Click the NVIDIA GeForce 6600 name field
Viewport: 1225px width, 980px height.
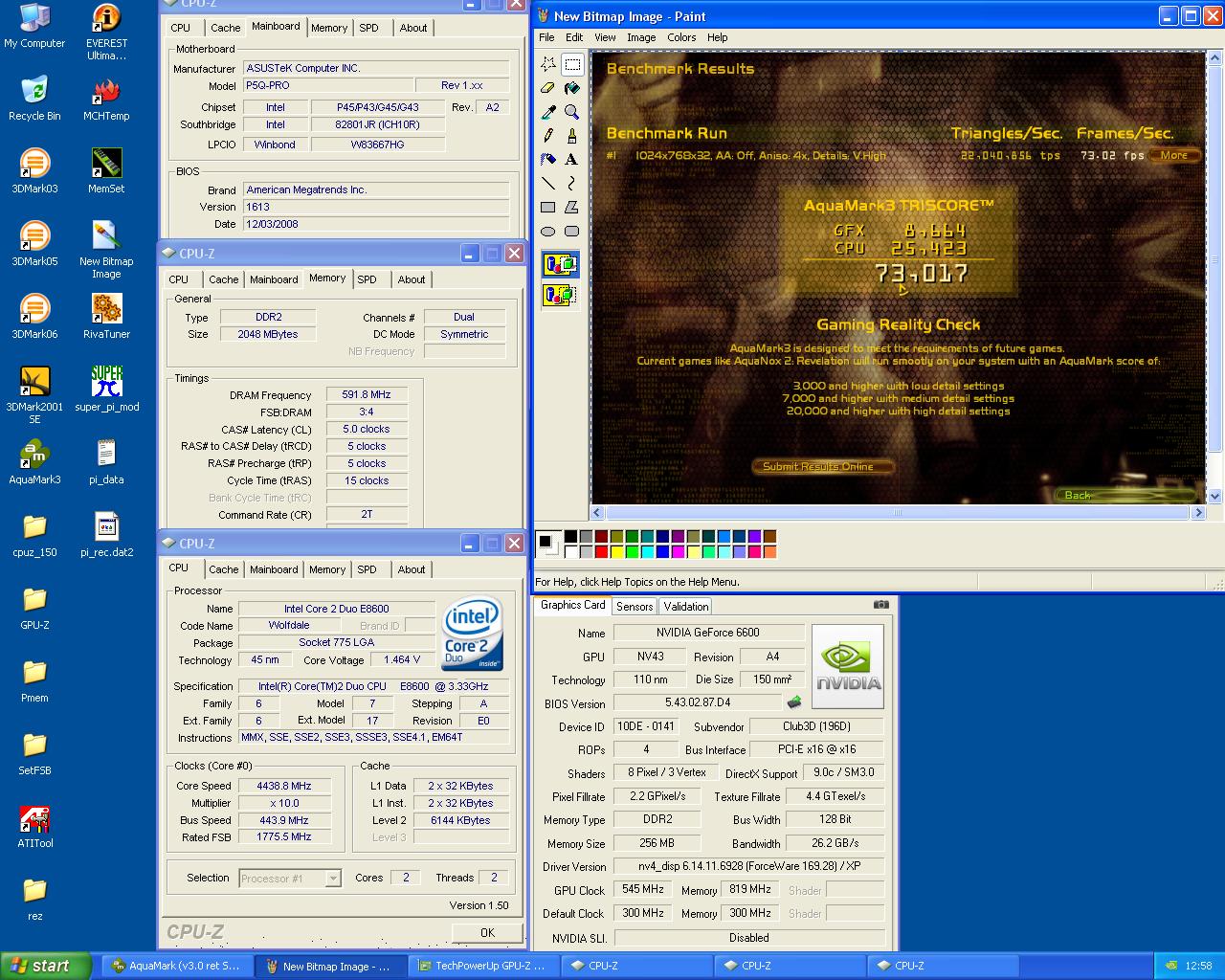click(708, 633)
